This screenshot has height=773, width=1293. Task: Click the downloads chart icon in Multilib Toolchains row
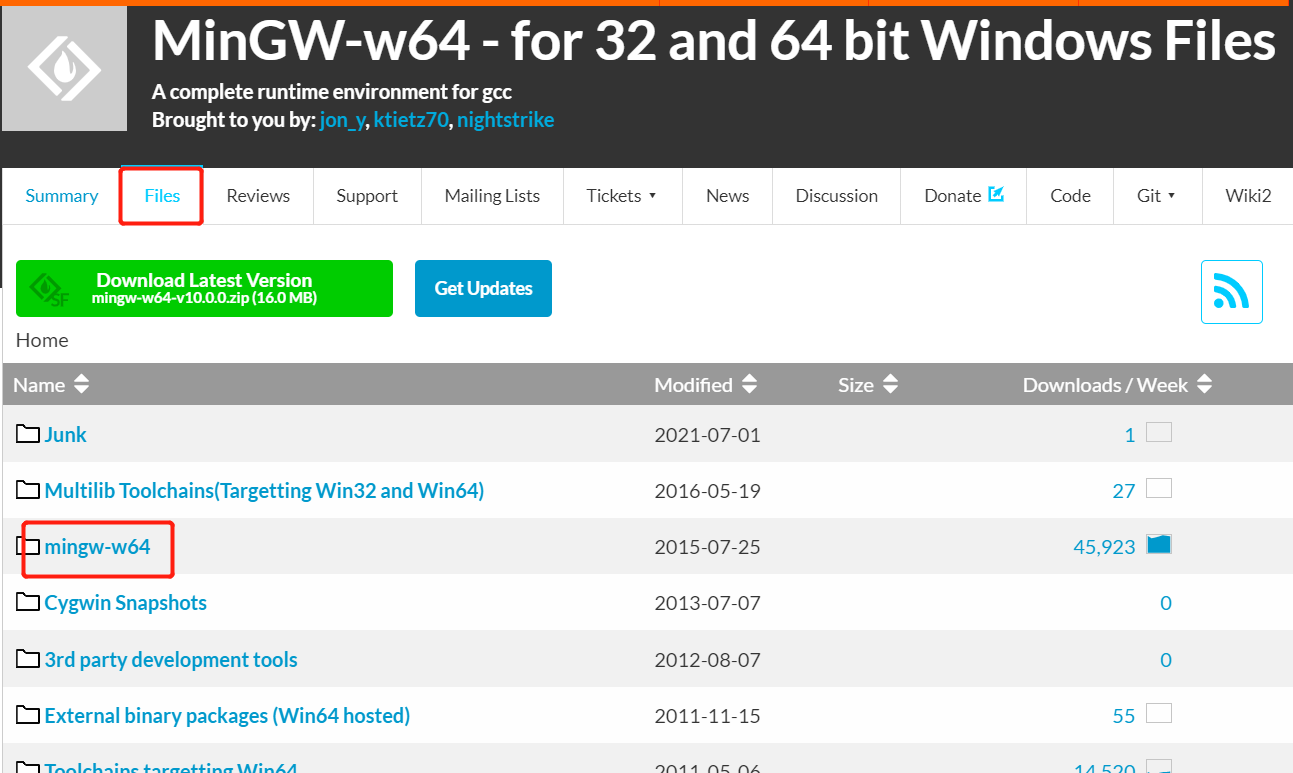coord(1159,489)
